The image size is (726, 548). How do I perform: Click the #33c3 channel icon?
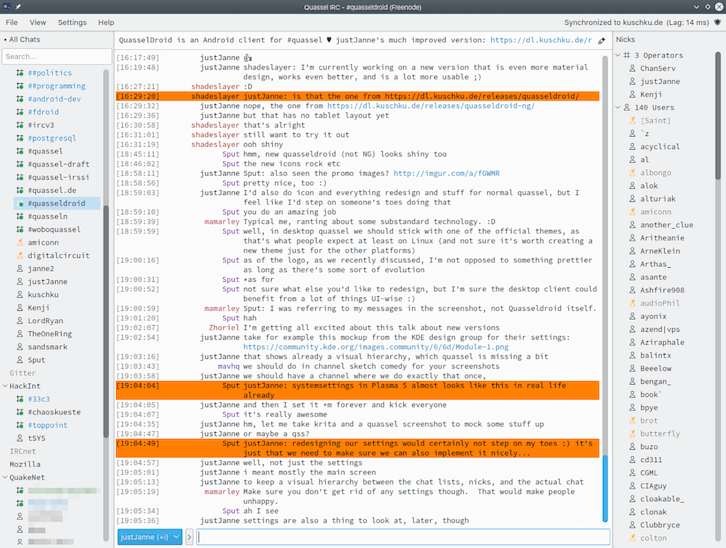click(x=20, y=399)
